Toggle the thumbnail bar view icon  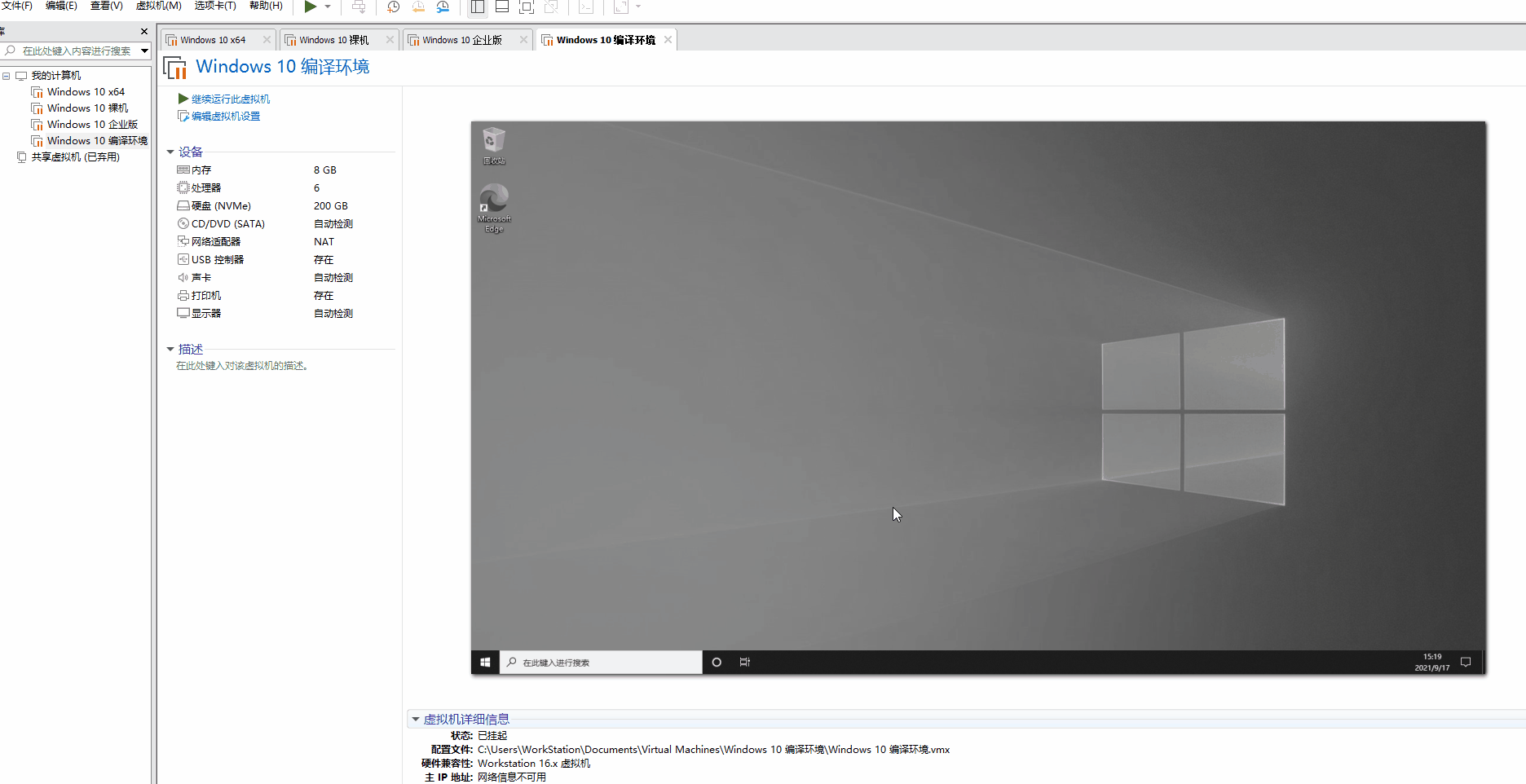tap(502, 7)
